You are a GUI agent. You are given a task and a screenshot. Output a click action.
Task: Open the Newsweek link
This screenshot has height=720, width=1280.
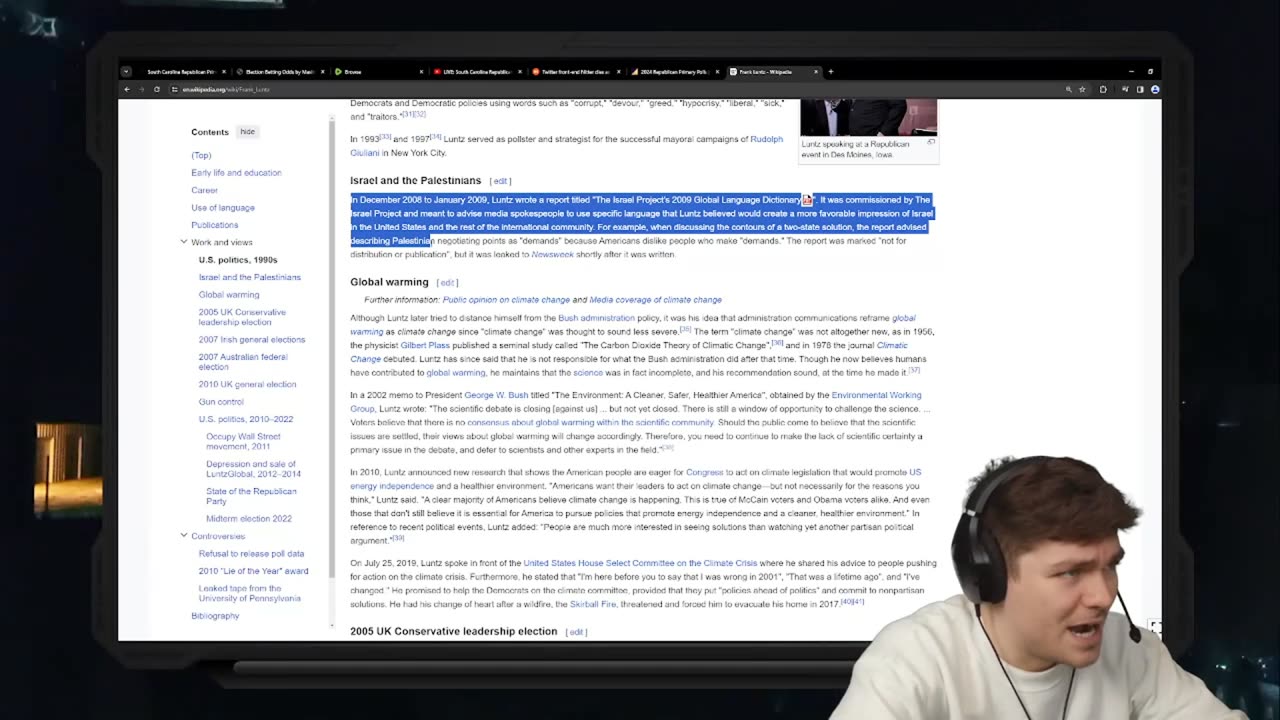tap(552, 254)
